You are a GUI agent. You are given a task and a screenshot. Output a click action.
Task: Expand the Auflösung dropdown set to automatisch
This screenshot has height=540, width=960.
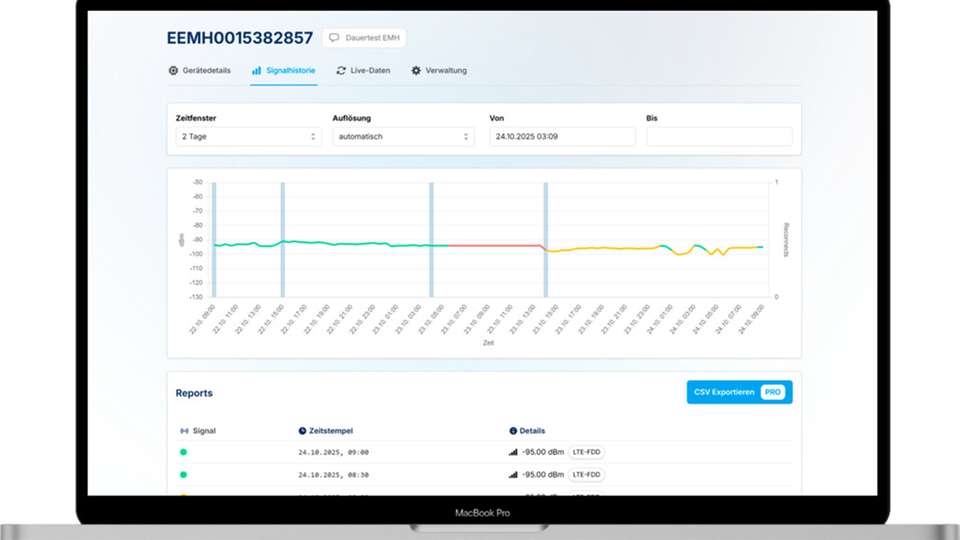coord(403,137)
